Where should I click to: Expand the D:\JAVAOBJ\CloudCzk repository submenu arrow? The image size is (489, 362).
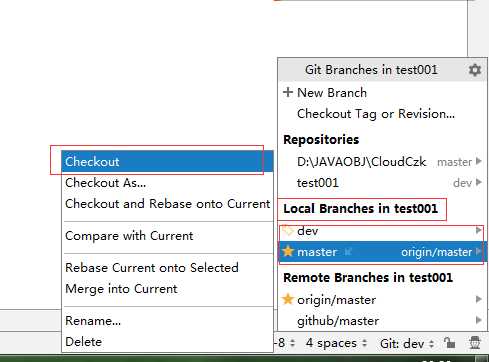tap(479, 161)
